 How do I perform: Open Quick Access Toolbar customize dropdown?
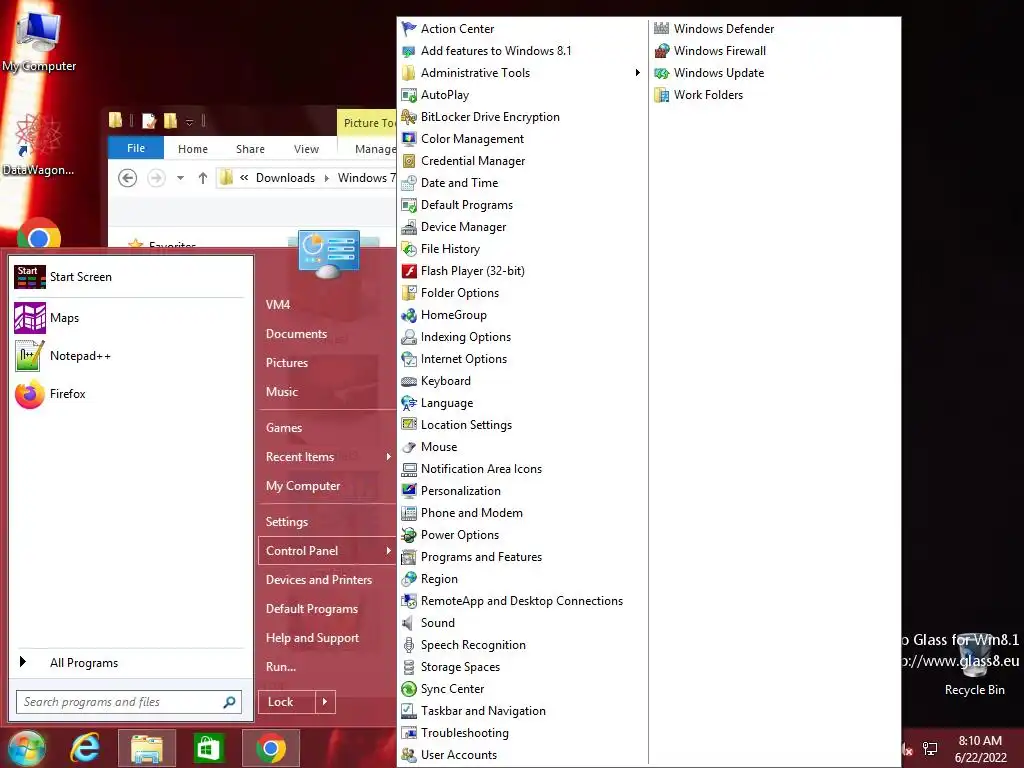[x=189, y=121]
